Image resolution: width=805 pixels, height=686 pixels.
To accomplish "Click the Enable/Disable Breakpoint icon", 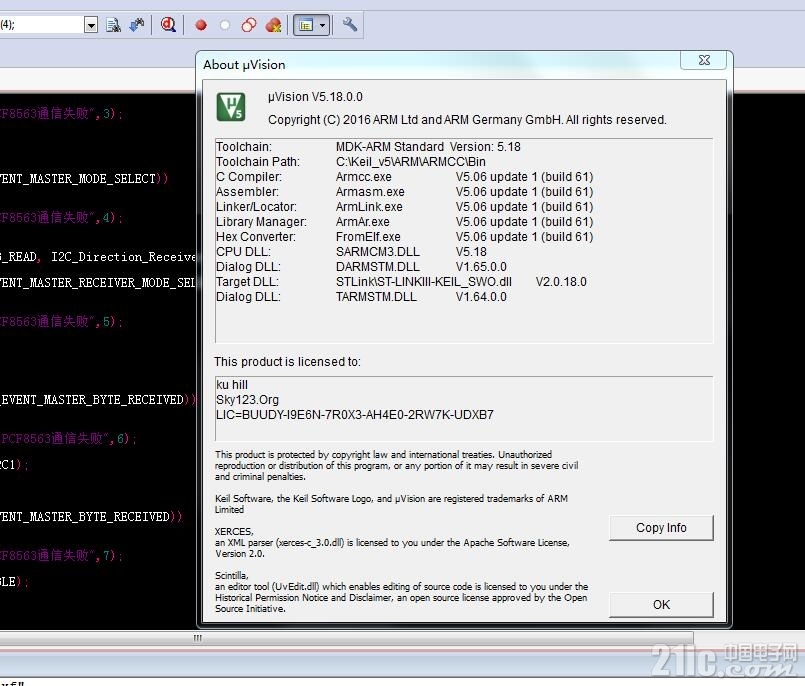I will pos(225,25).
